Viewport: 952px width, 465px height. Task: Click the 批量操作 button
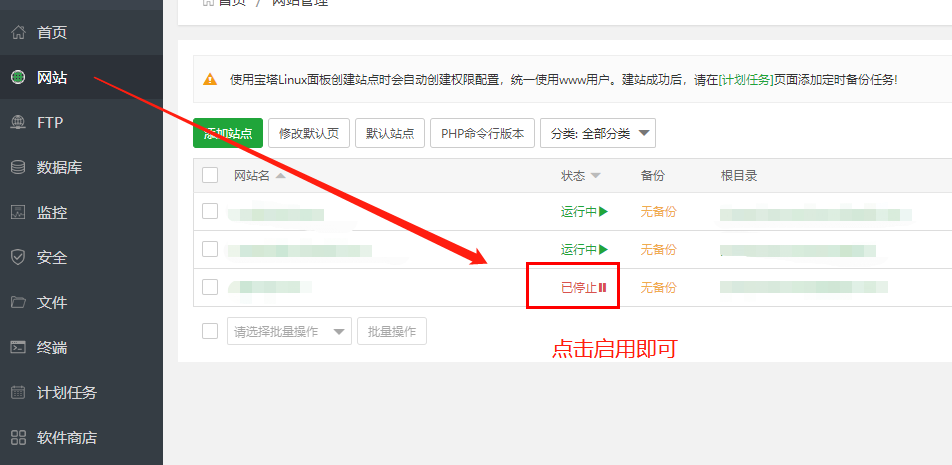(x=392, y=331)
